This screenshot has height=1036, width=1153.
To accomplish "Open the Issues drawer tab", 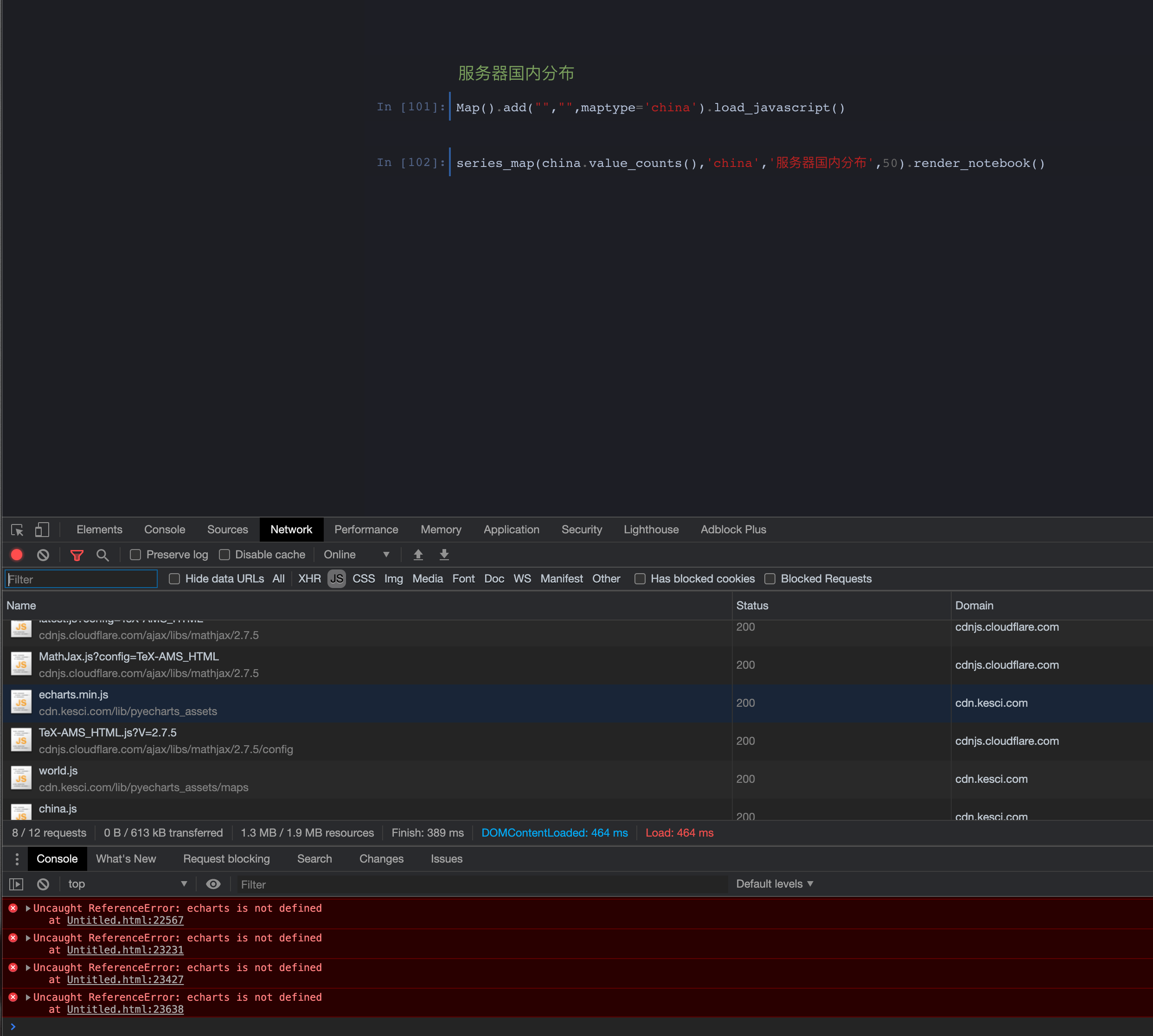I will [446, 858].
